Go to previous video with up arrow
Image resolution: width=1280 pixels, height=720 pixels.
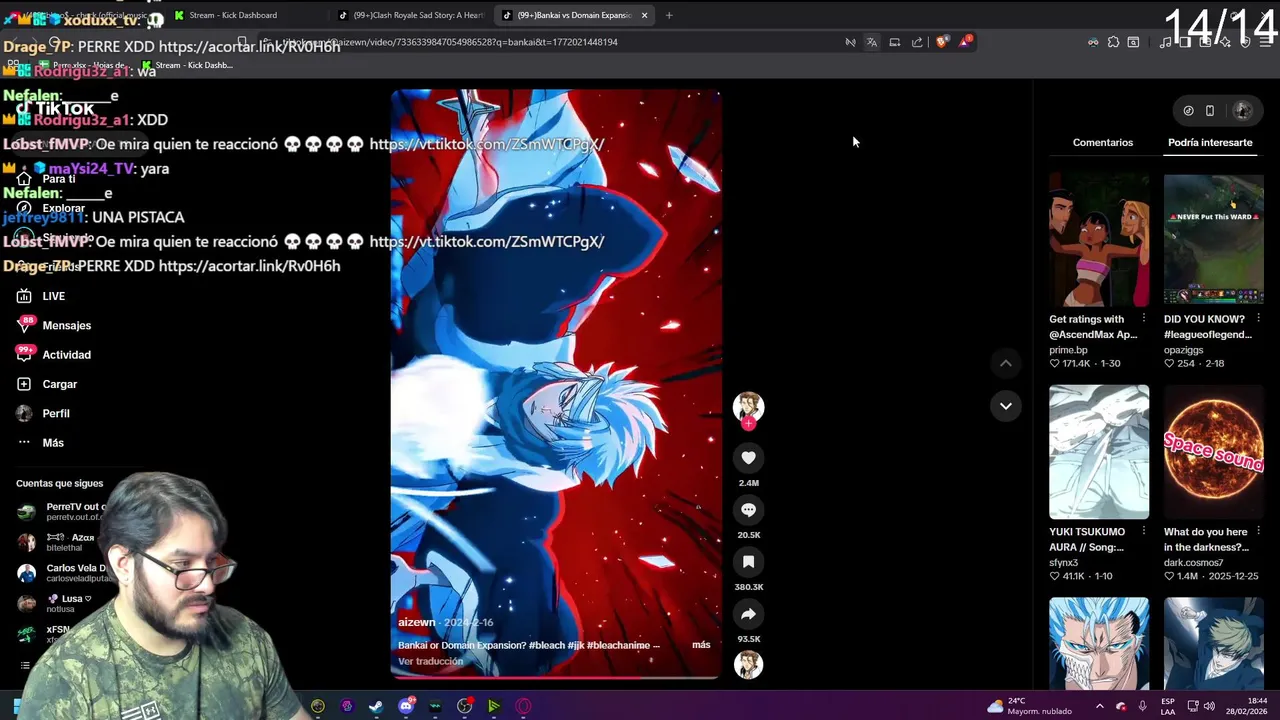[x=1005, y=363]
